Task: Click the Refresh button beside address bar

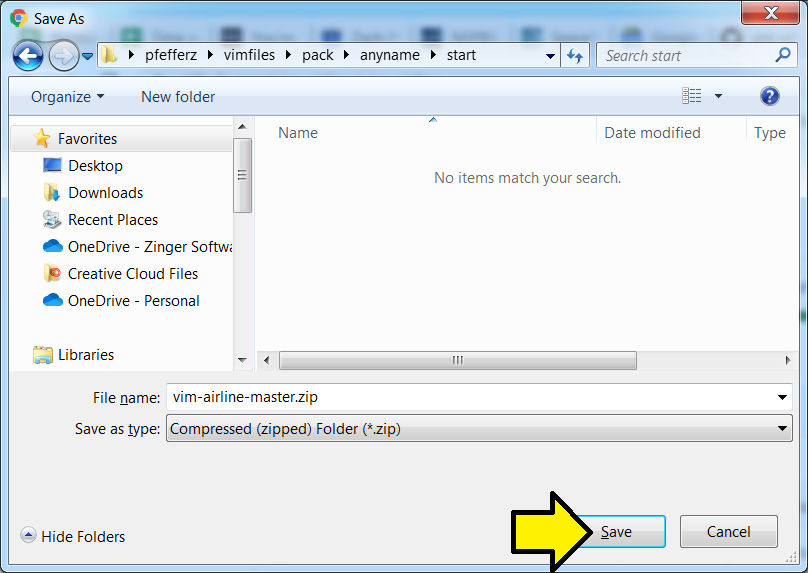Action: click(575, 55)
